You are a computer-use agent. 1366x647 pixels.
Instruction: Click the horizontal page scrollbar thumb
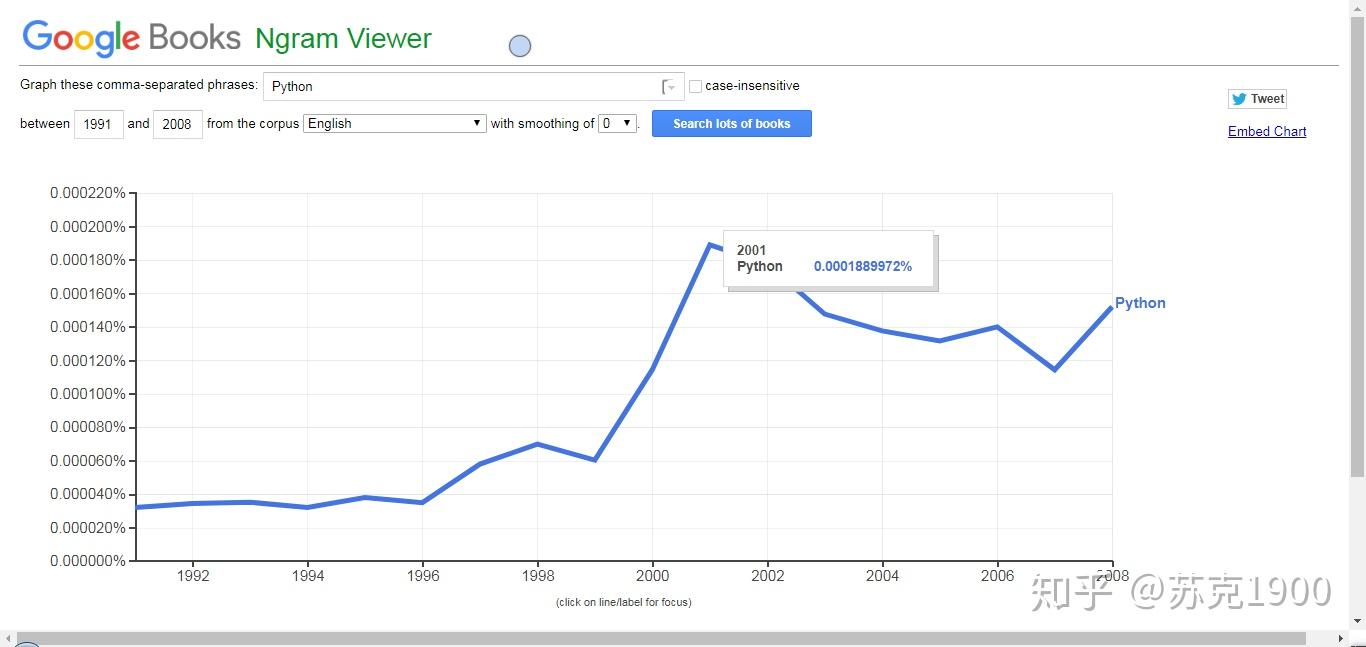tap(660, 638)
